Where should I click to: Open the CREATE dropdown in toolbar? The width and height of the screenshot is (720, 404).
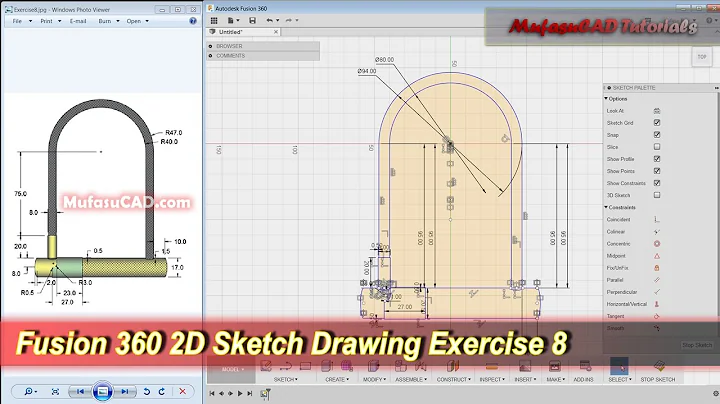(x=337, y=380)
